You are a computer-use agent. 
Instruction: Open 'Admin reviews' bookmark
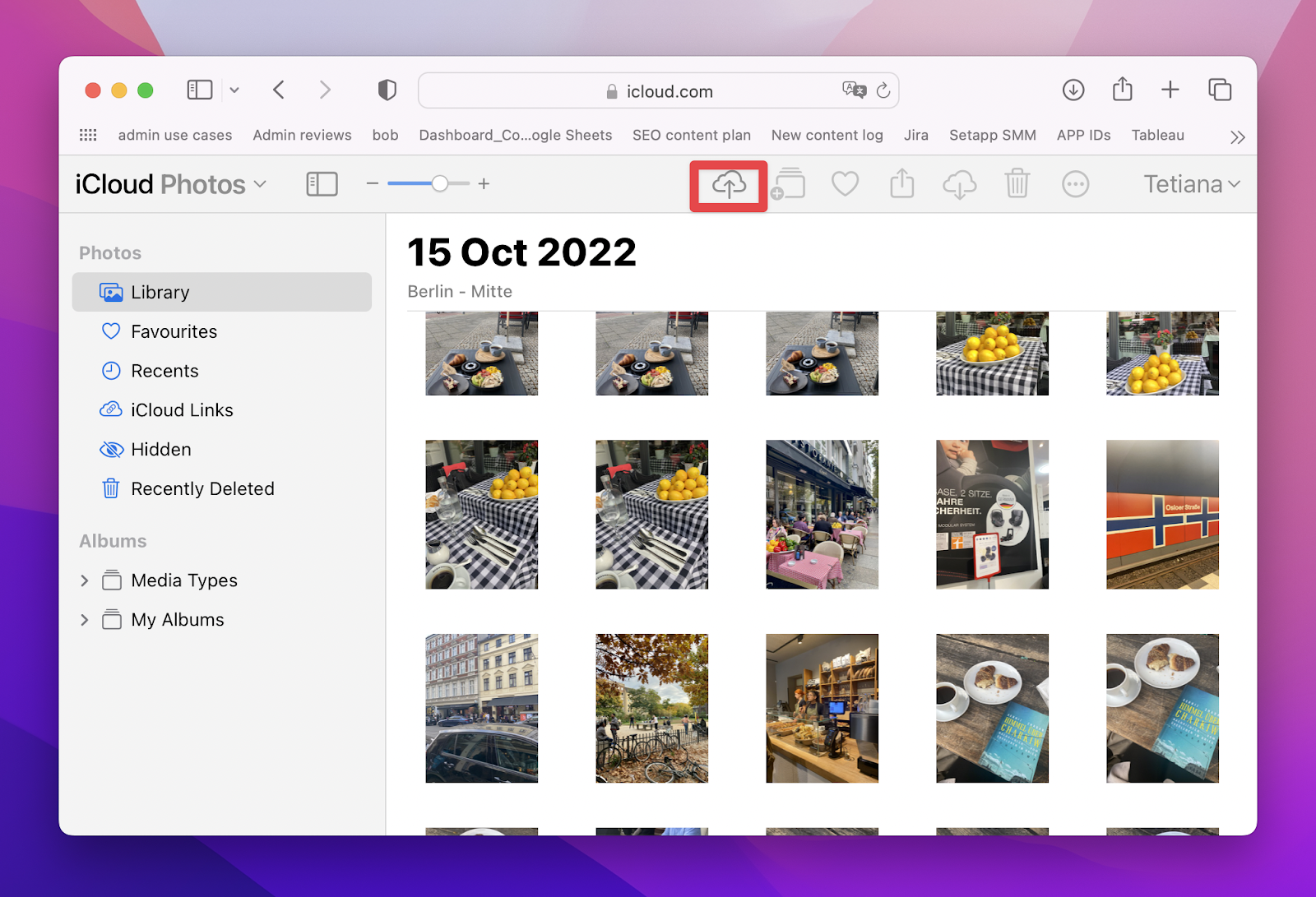(302, 135)
